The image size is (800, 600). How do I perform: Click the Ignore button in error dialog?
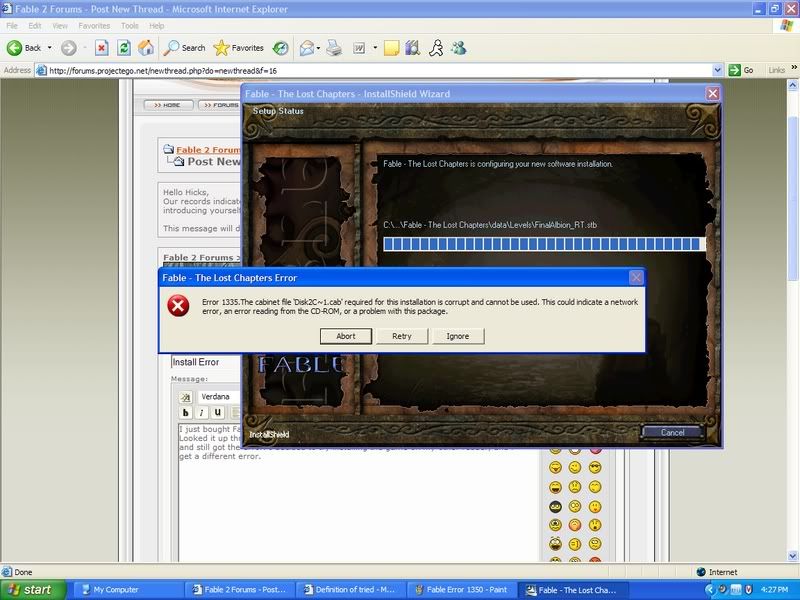[x=458, y=336]
